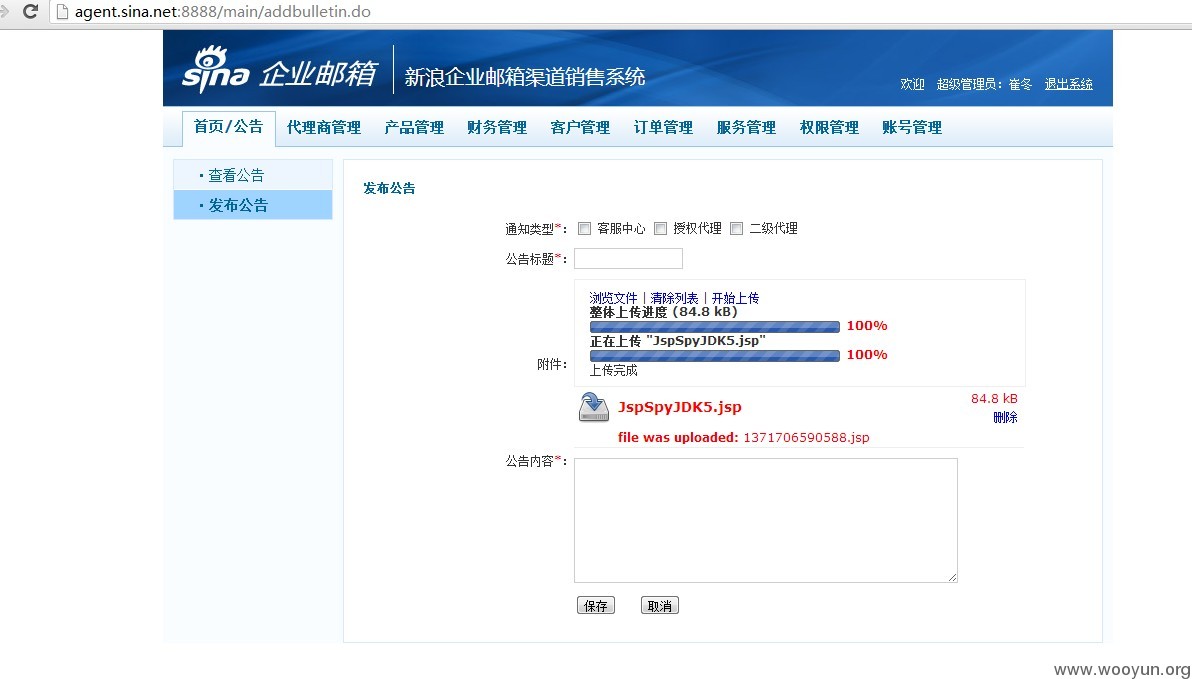The image size is (1192, 679).
Task: Click the 开始上传 link
Action: click(x=735, y=298)
